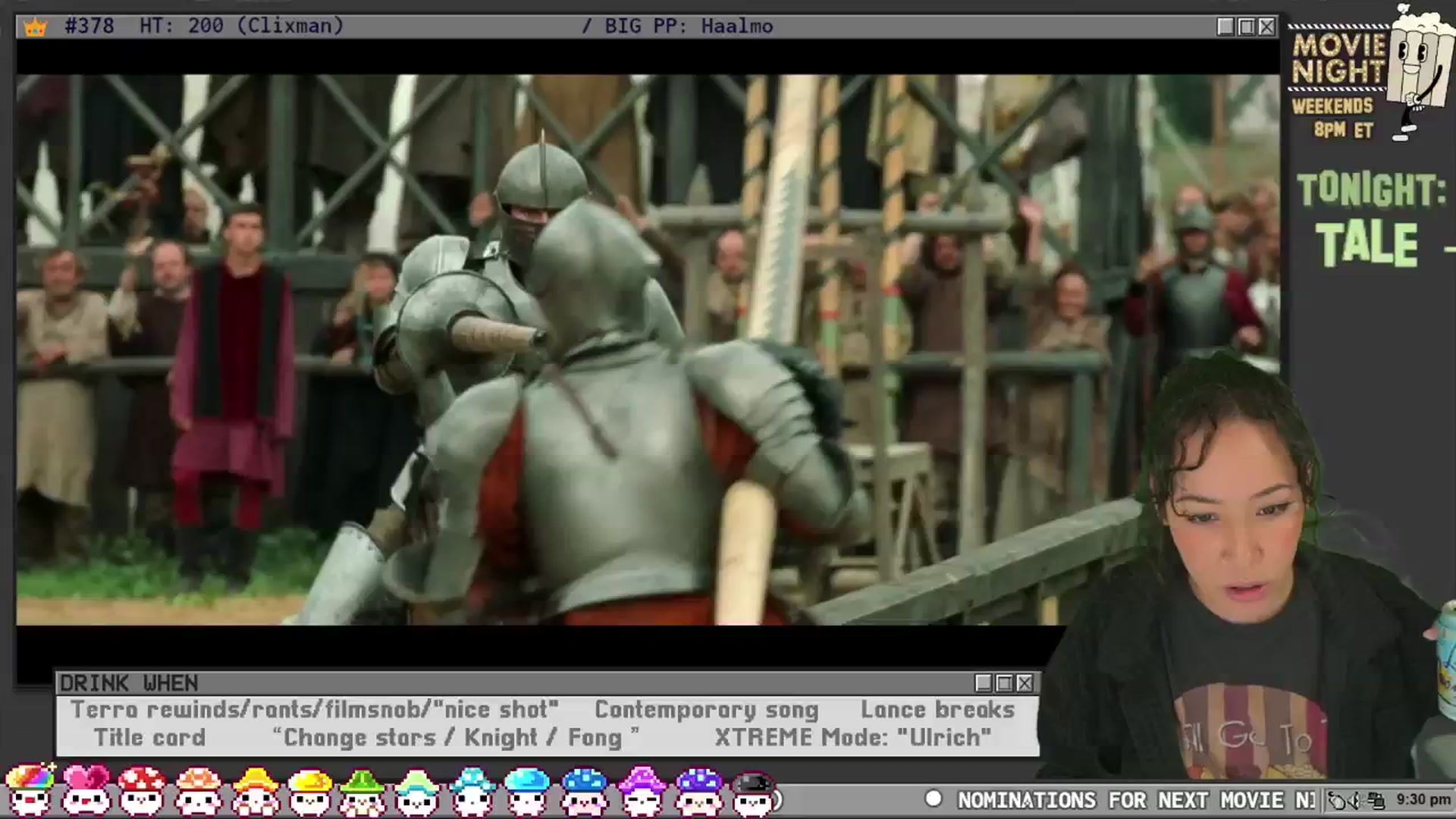The image size is (1456, 819).
Task: Click "WEEKENDS 8PM ET" schedule text
Action: coord(1333,118)
